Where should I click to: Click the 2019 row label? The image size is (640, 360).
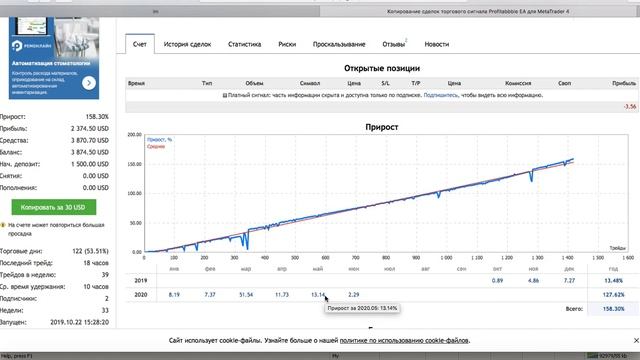point(141,281)
